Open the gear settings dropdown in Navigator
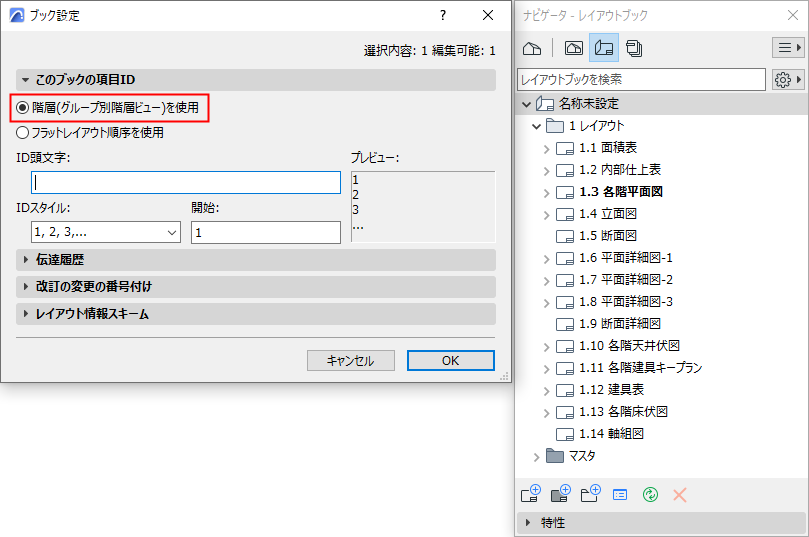Screen dimensions: 809x537 [x=788, y=79]
